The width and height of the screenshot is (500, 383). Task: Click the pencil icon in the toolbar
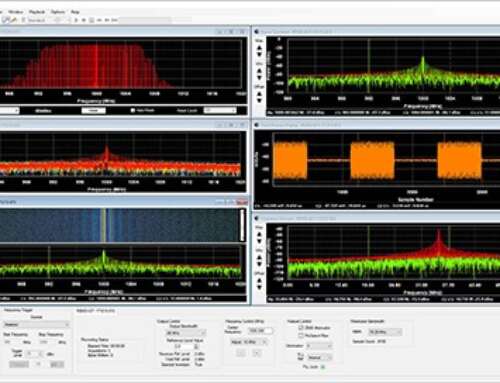14,20
